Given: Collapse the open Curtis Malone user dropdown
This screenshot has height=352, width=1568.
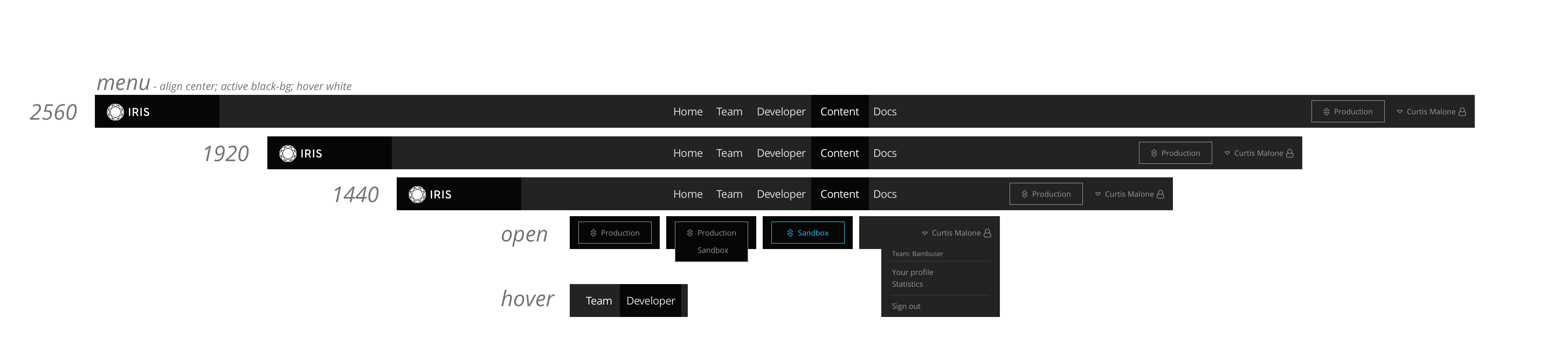Looking at the screenshot, I should (956, 233).
